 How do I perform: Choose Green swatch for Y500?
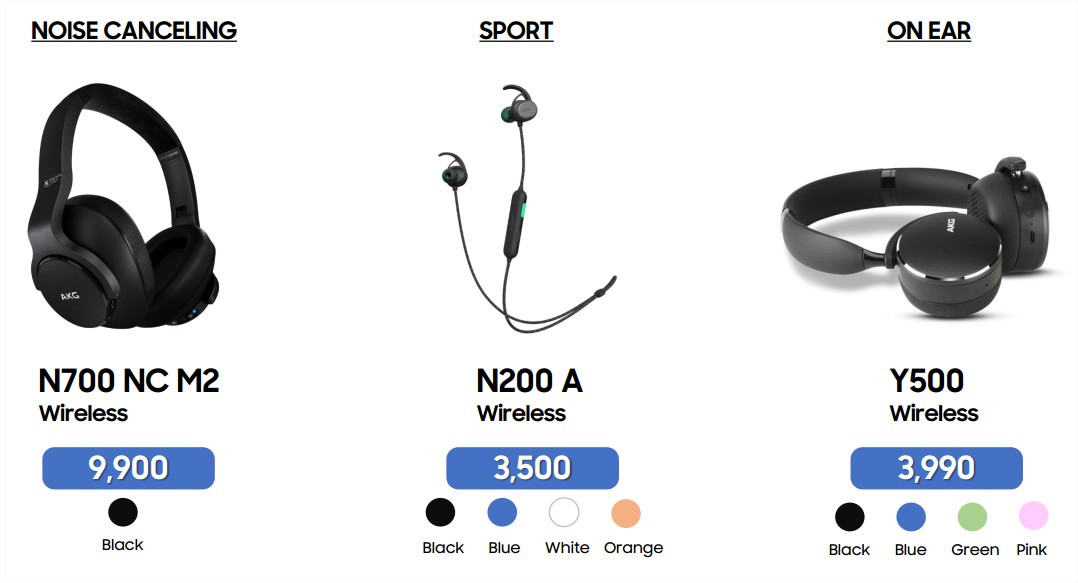coord(972,517)
